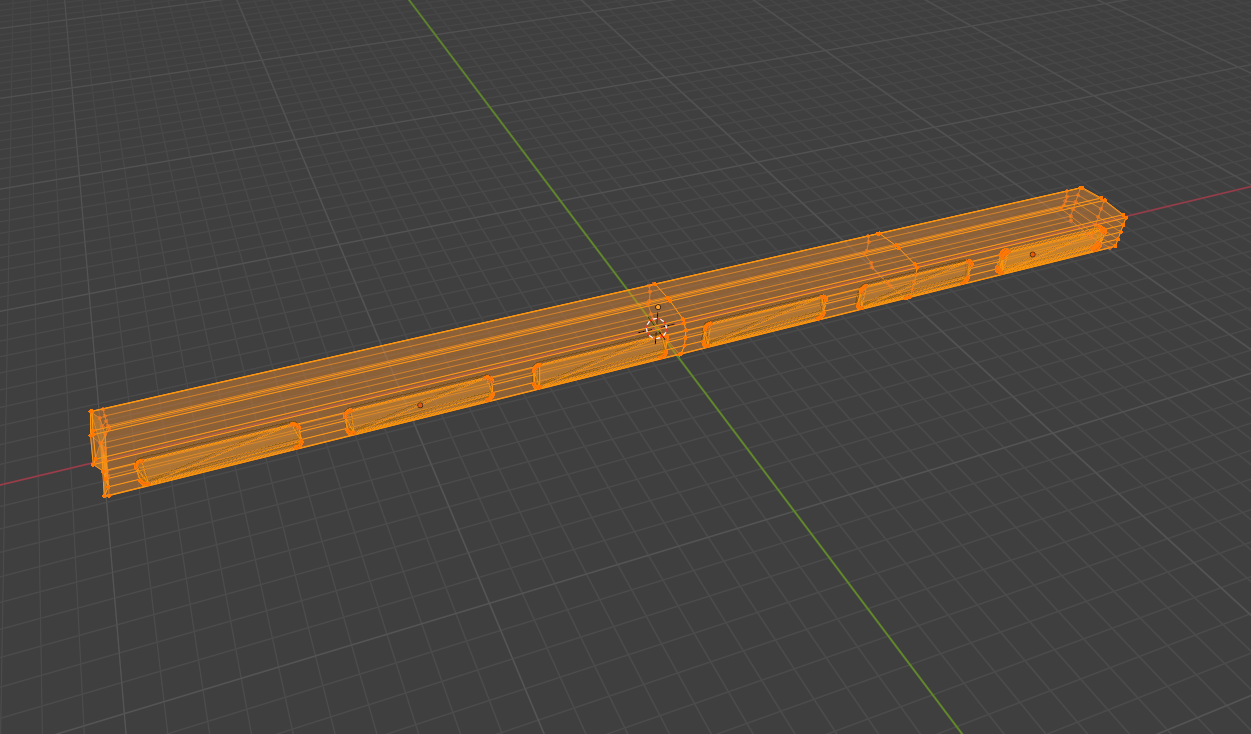Click origin dot inside the rightmost slot
The width and height of the screenshot is (1251, 734).
[x=1032, y=254]
